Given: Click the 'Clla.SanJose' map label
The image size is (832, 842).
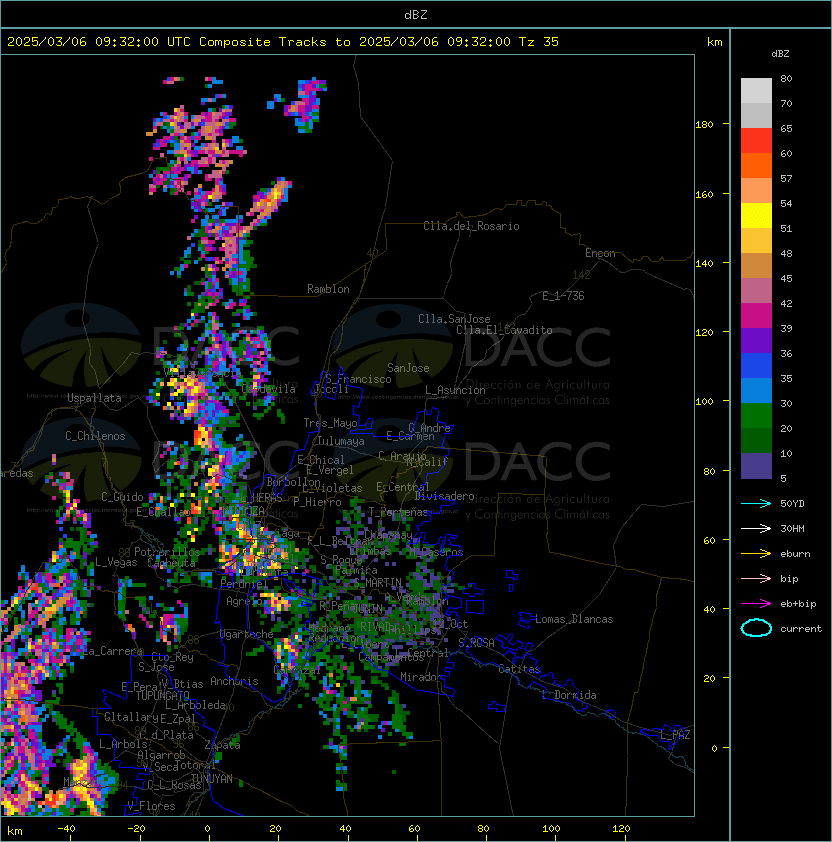Looking at the screenshot, I should (454, 319).
